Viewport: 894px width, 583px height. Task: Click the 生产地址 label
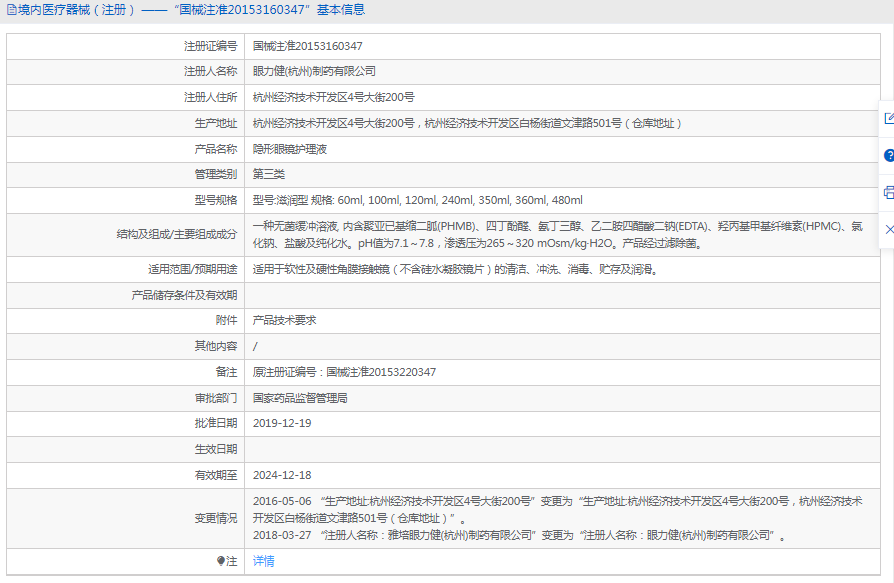click(x=216, y=123)
